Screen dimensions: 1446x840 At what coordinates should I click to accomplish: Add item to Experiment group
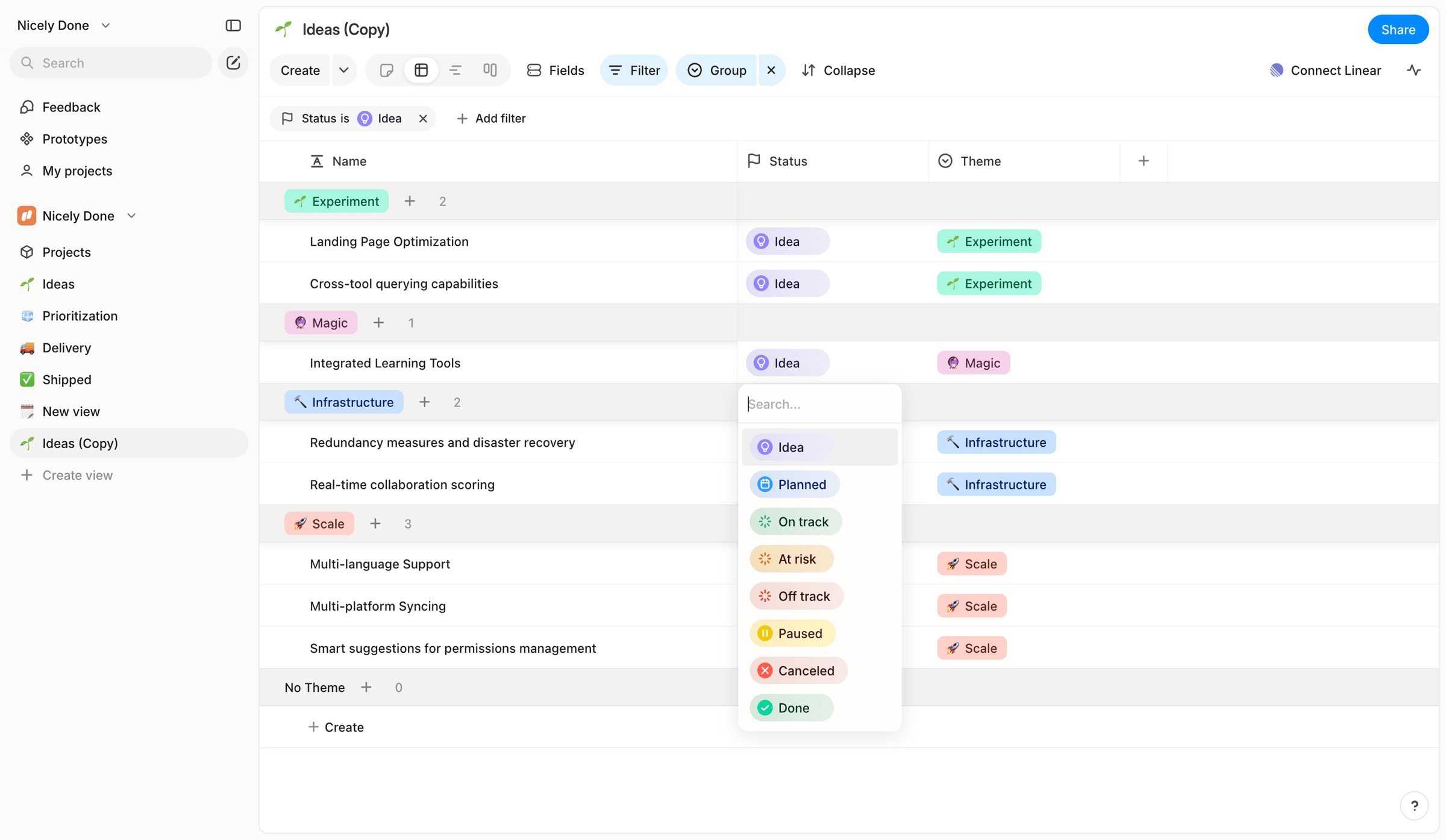click(410, 201)
